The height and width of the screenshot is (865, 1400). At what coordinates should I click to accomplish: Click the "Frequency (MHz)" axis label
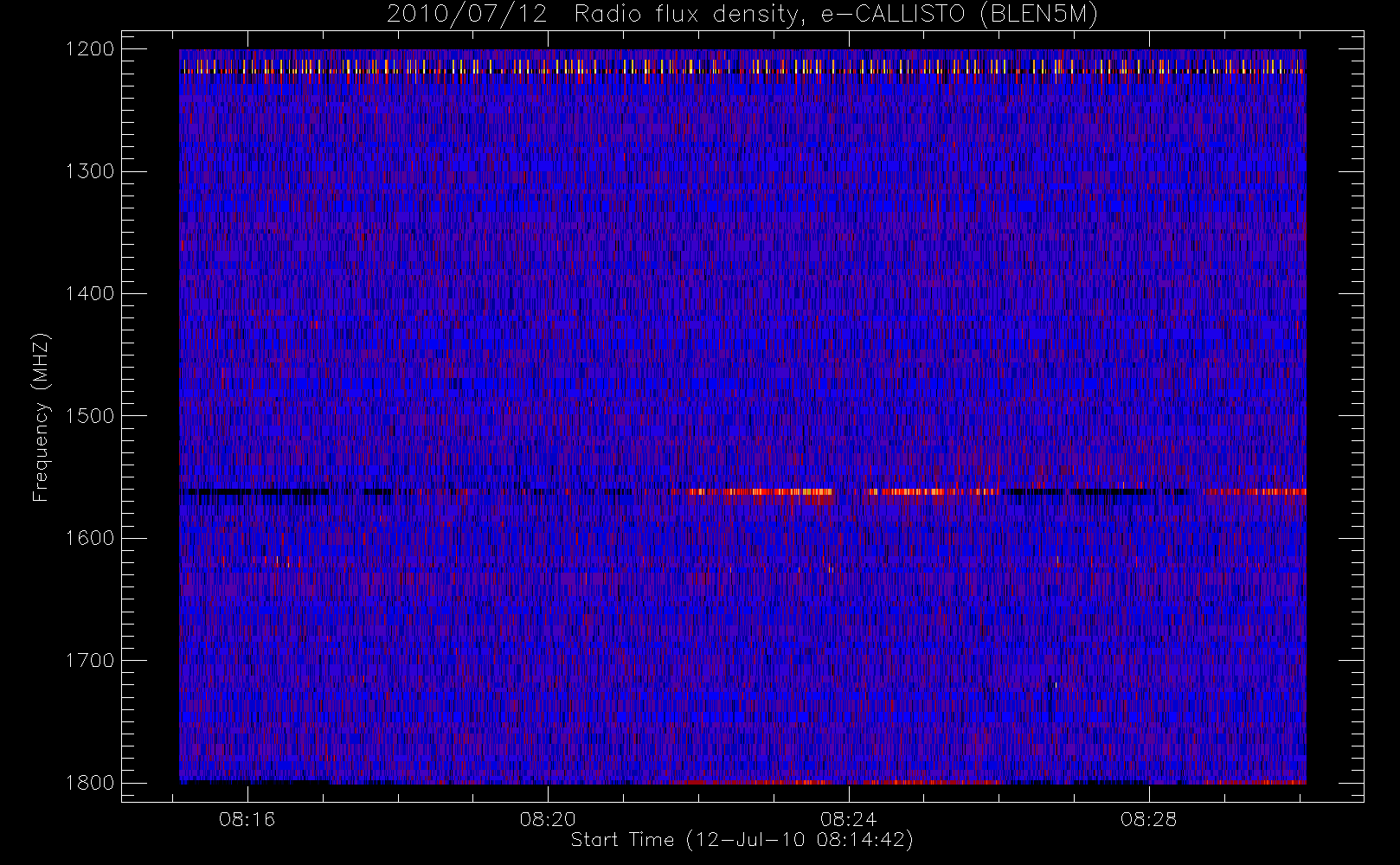tap(41, 417)
